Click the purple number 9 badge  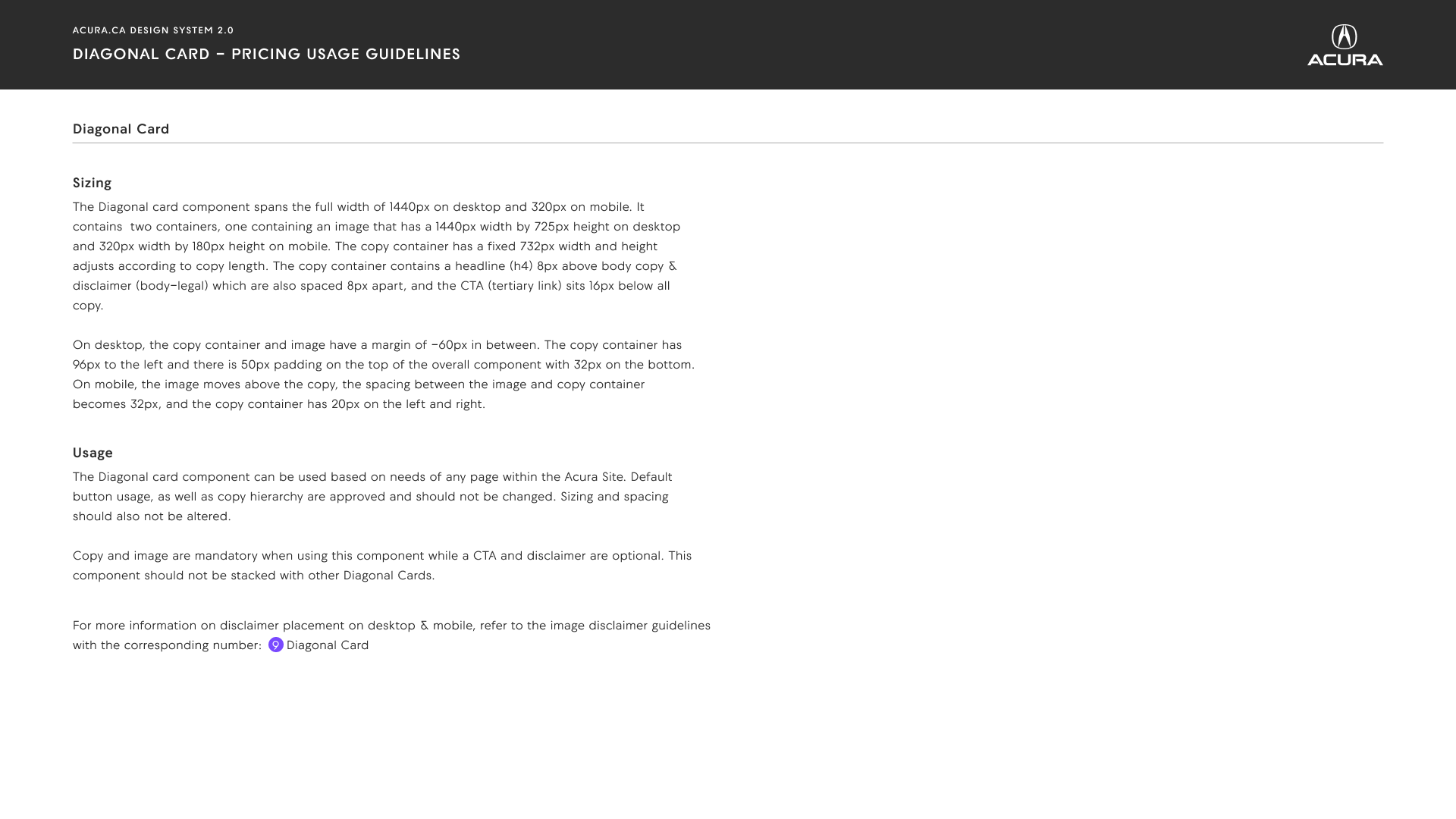[x=276, y=645]
